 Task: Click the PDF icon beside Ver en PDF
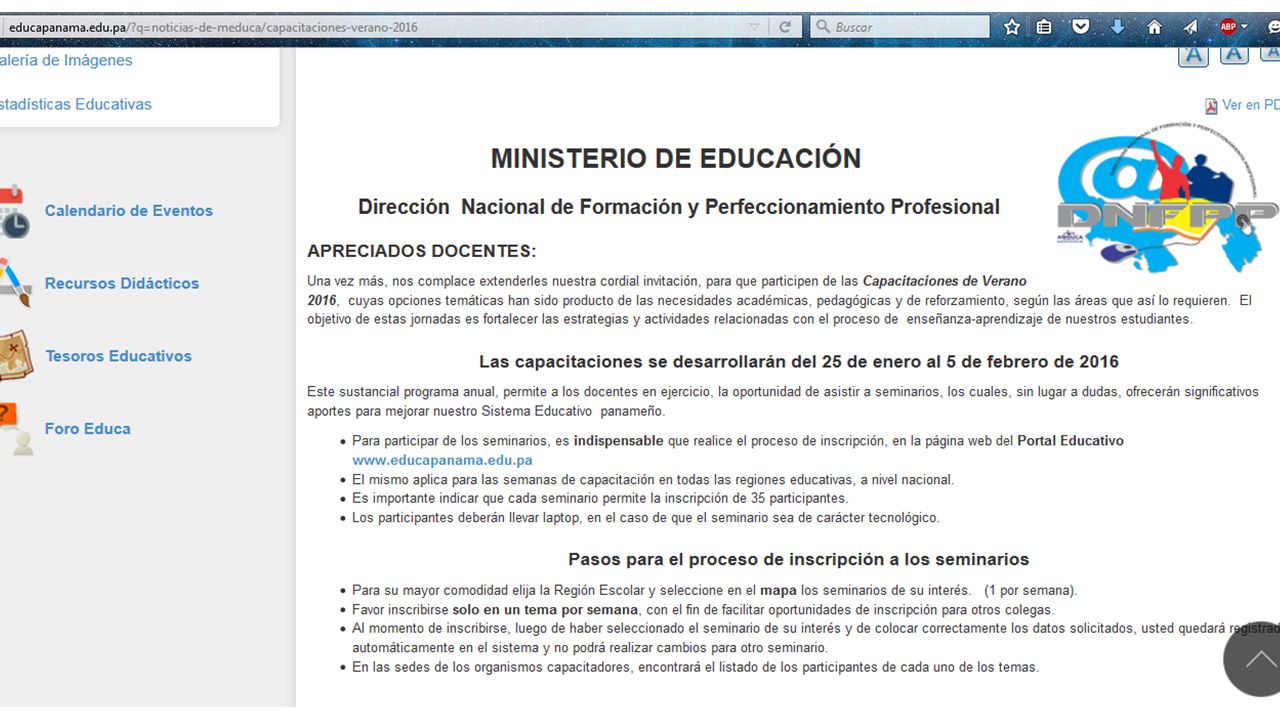[1211, 106]
